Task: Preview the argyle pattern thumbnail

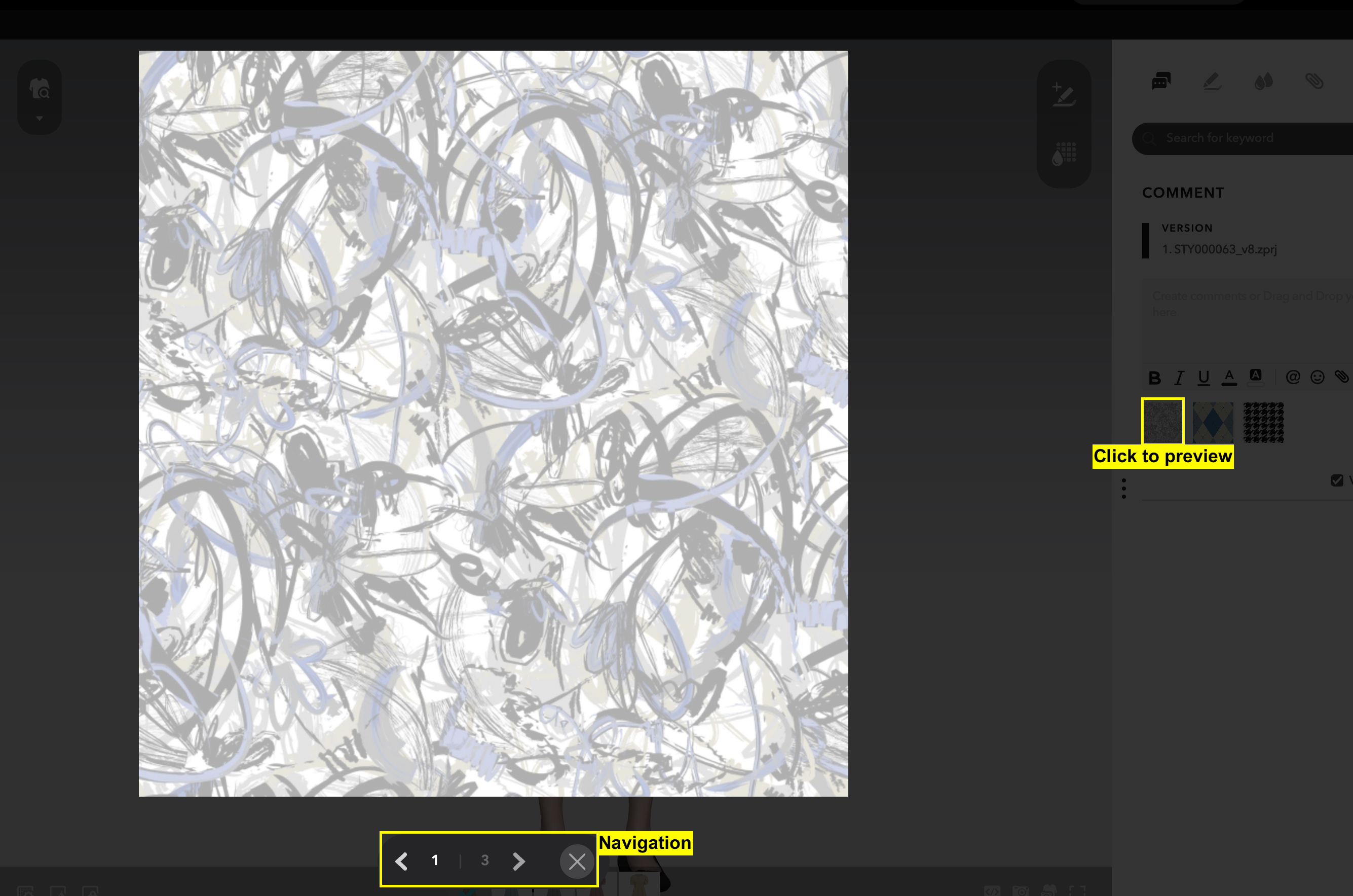Action: pos(1213,422)
